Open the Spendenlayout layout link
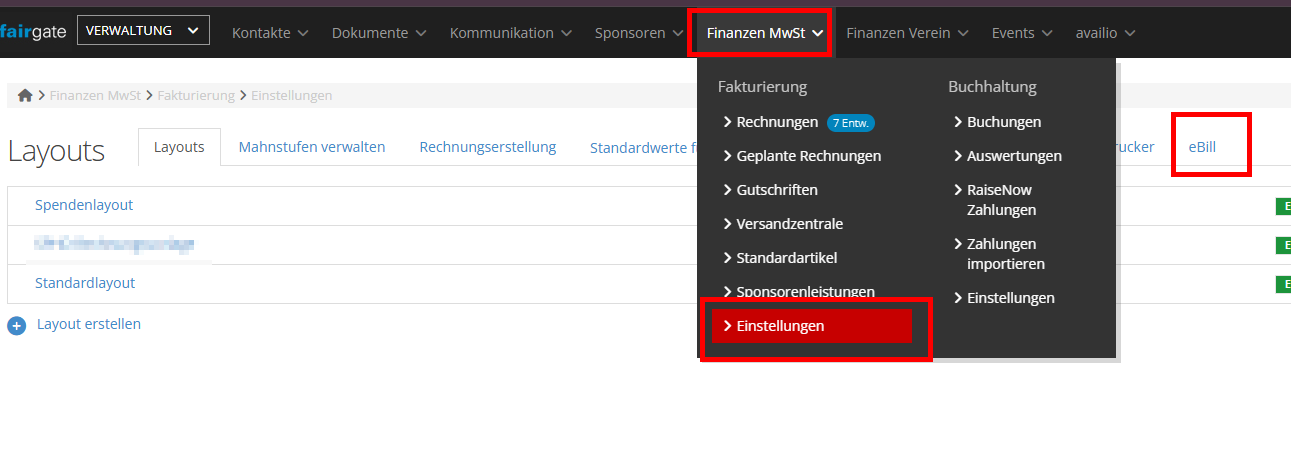 84,205
